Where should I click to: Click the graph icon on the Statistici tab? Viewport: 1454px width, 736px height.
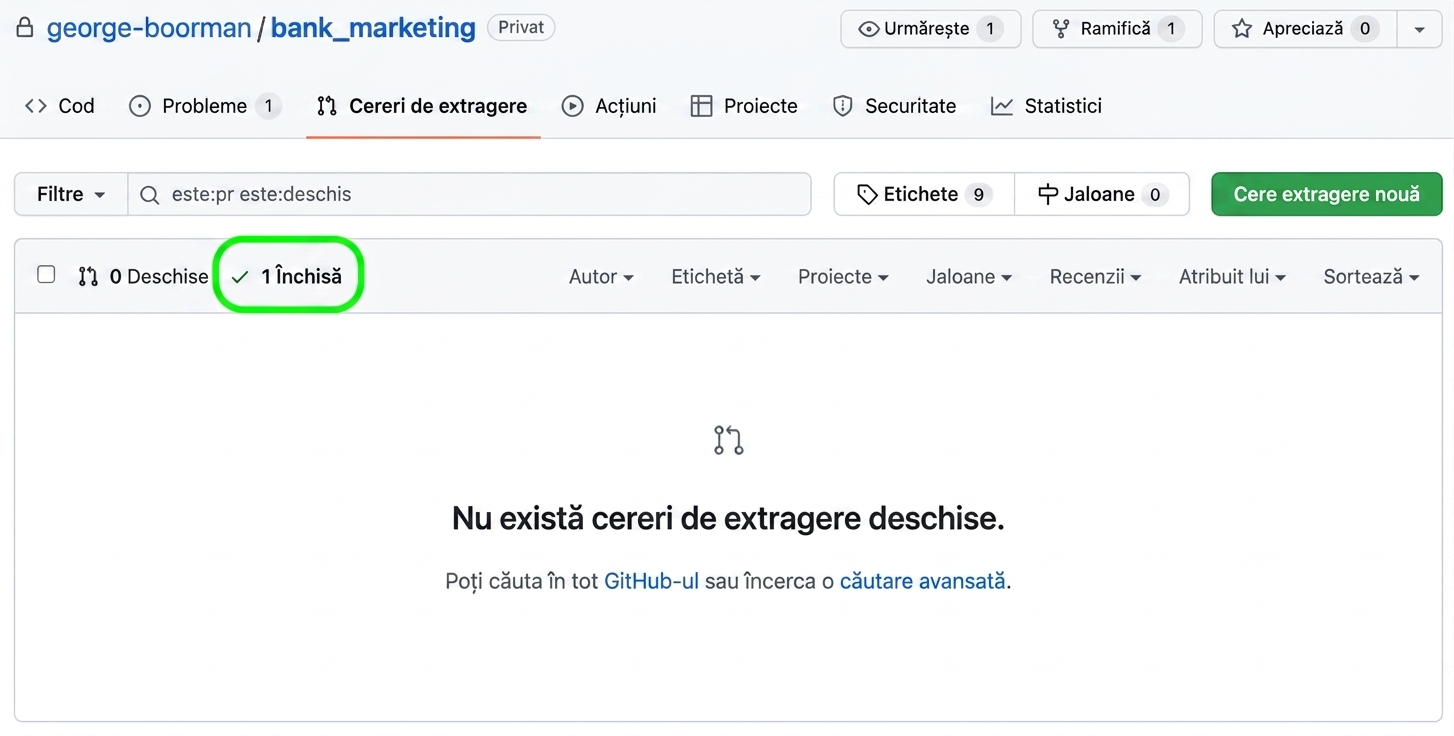[1002, 106]
